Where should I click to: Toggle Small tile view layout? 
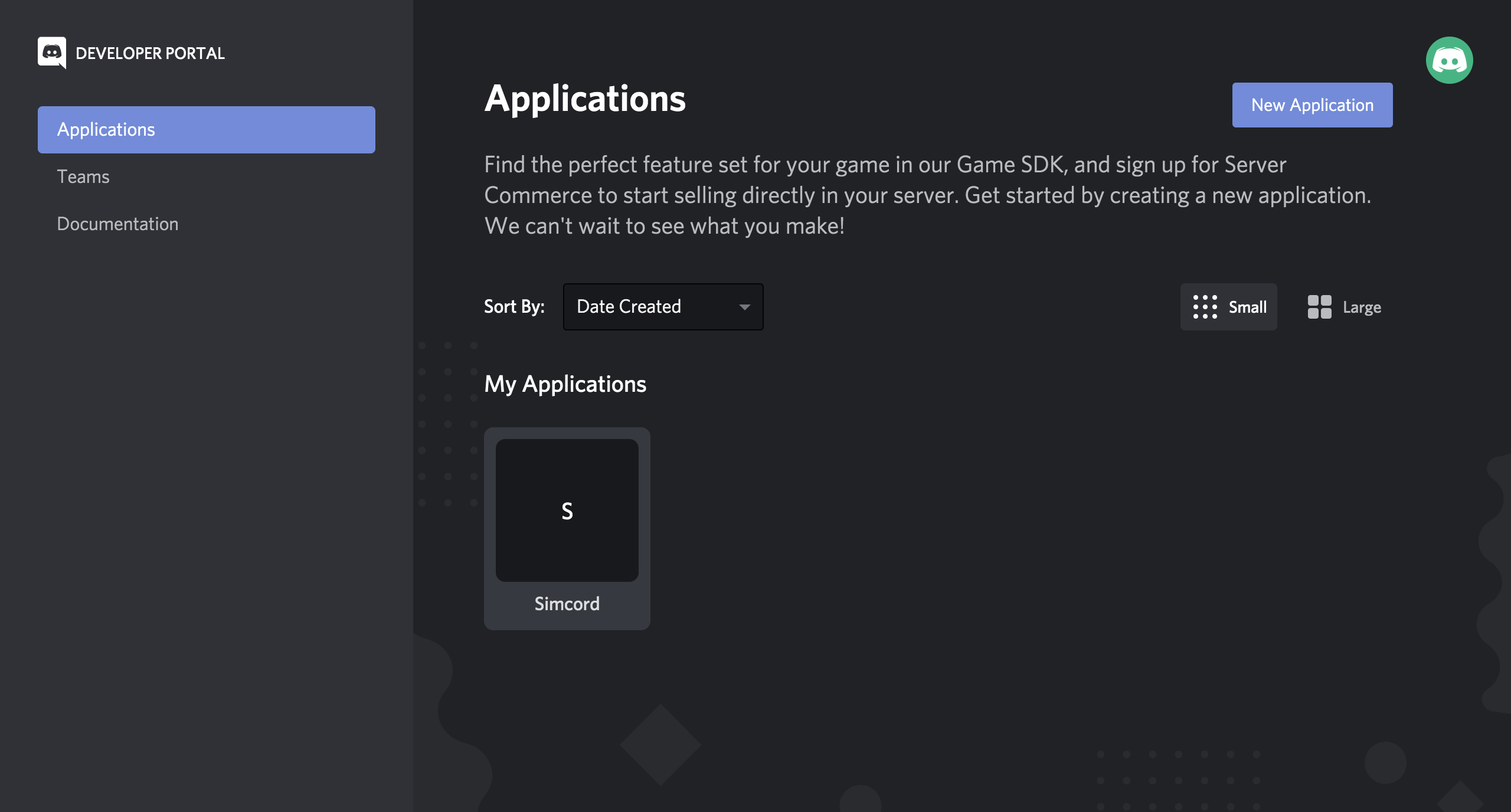pos(1228,306)
